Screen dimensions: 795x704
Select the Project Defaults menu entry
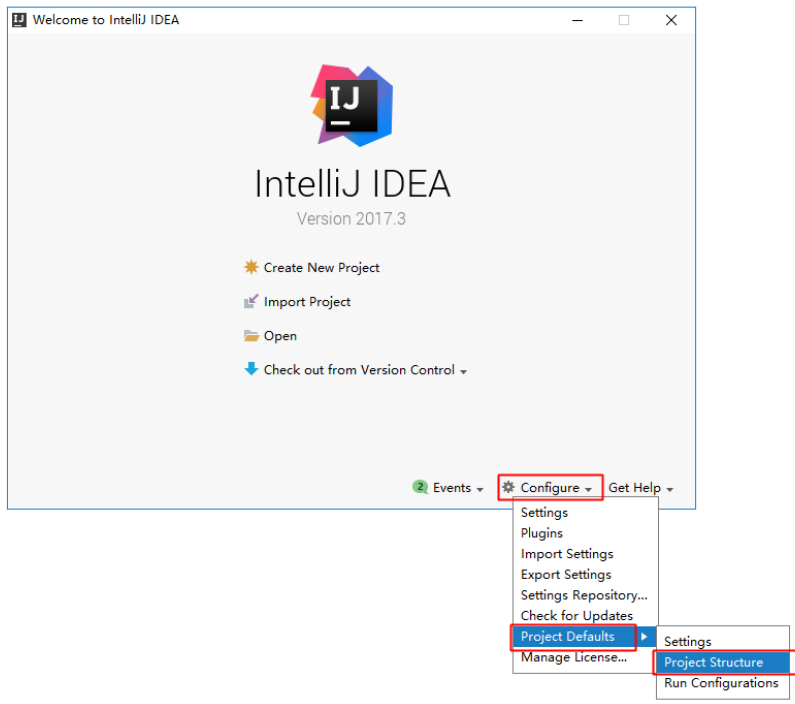coord(567,637)
